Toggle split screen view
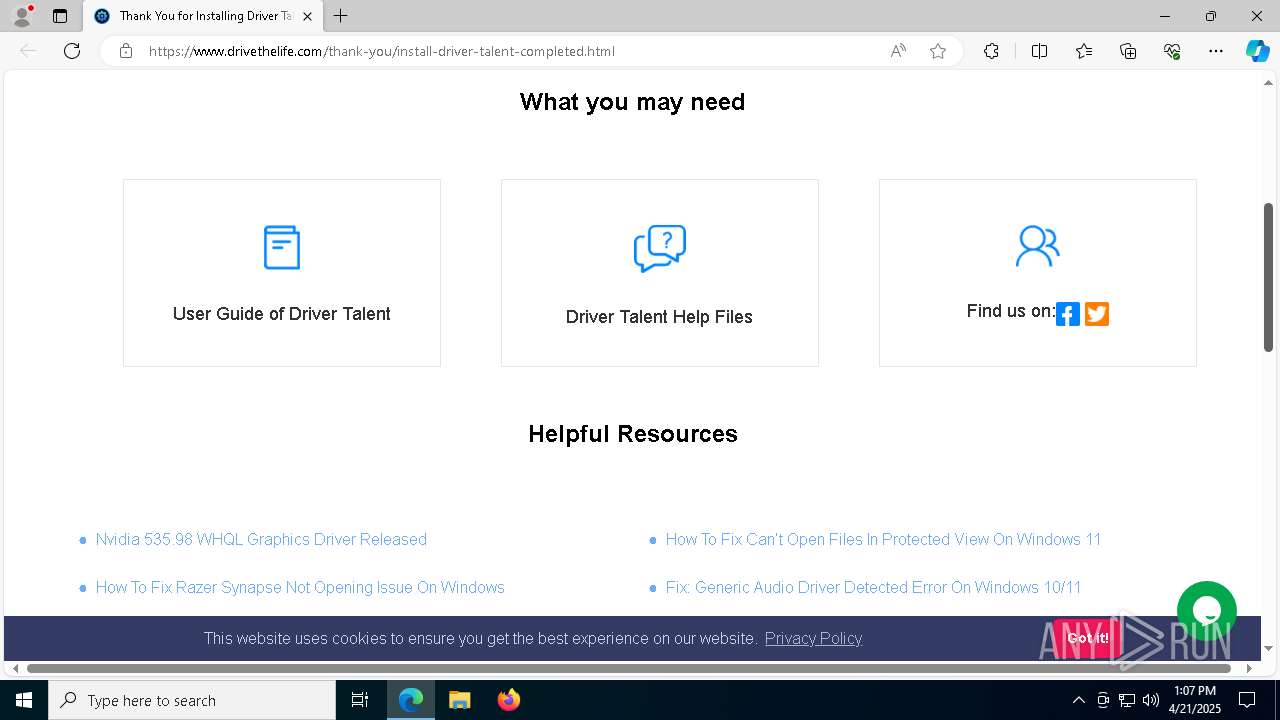The height and width of the screenshot is (720, 1280). pyautogui.click(x=1039, y=51)
